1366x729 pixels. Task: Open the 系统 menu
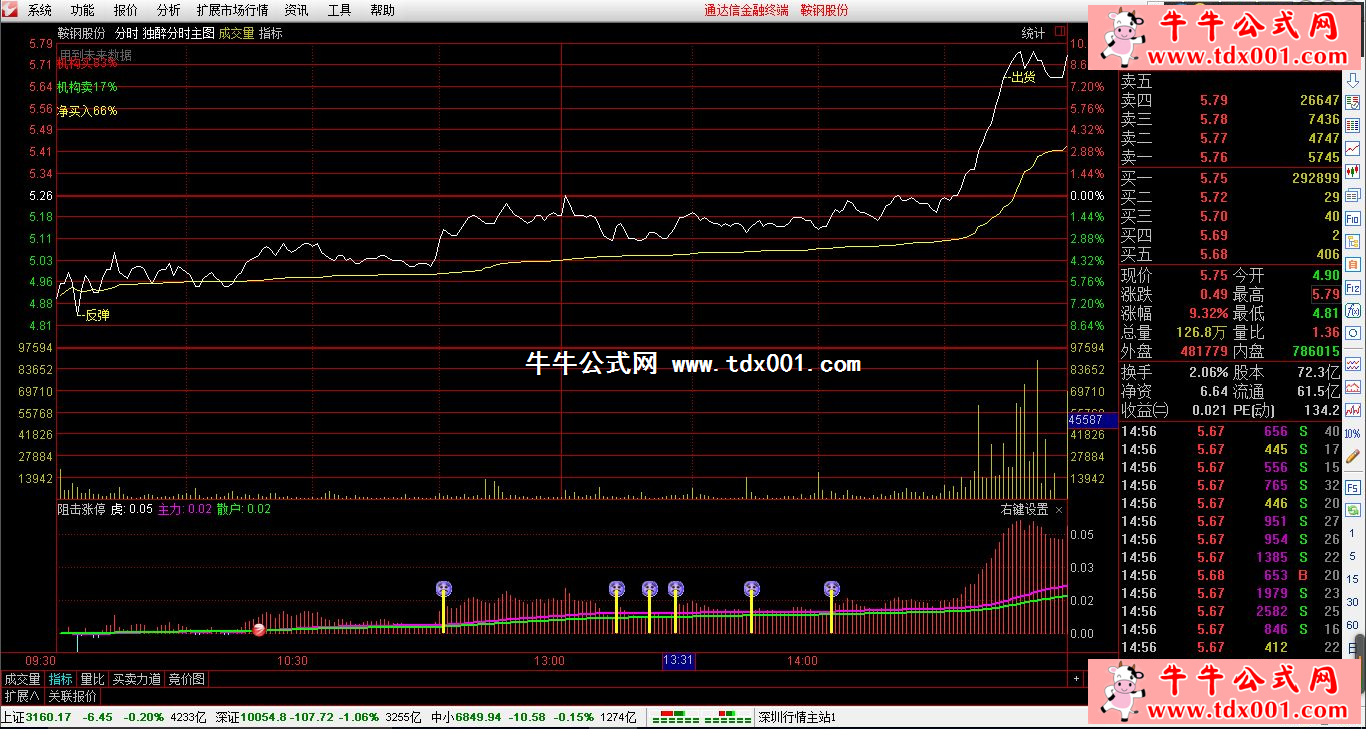[39, 10]
